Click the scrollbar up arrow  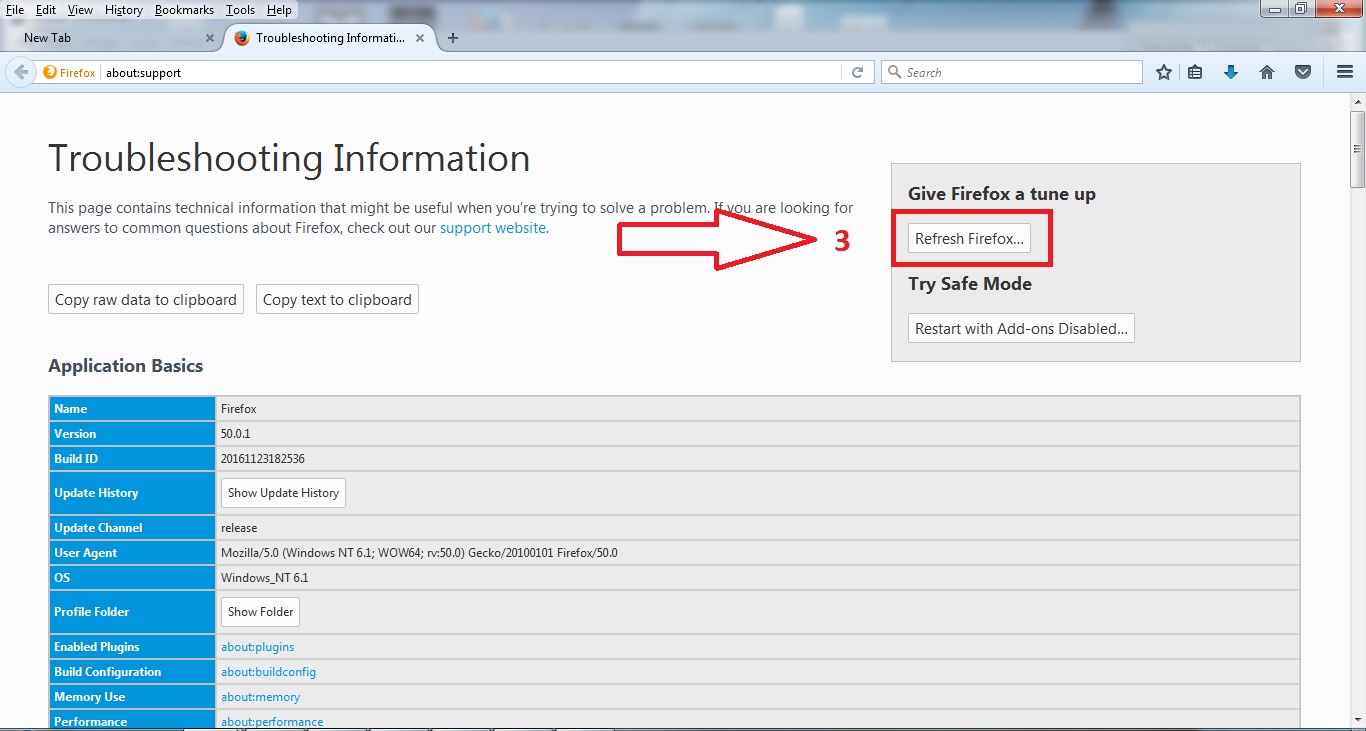tap(1357, 102)
